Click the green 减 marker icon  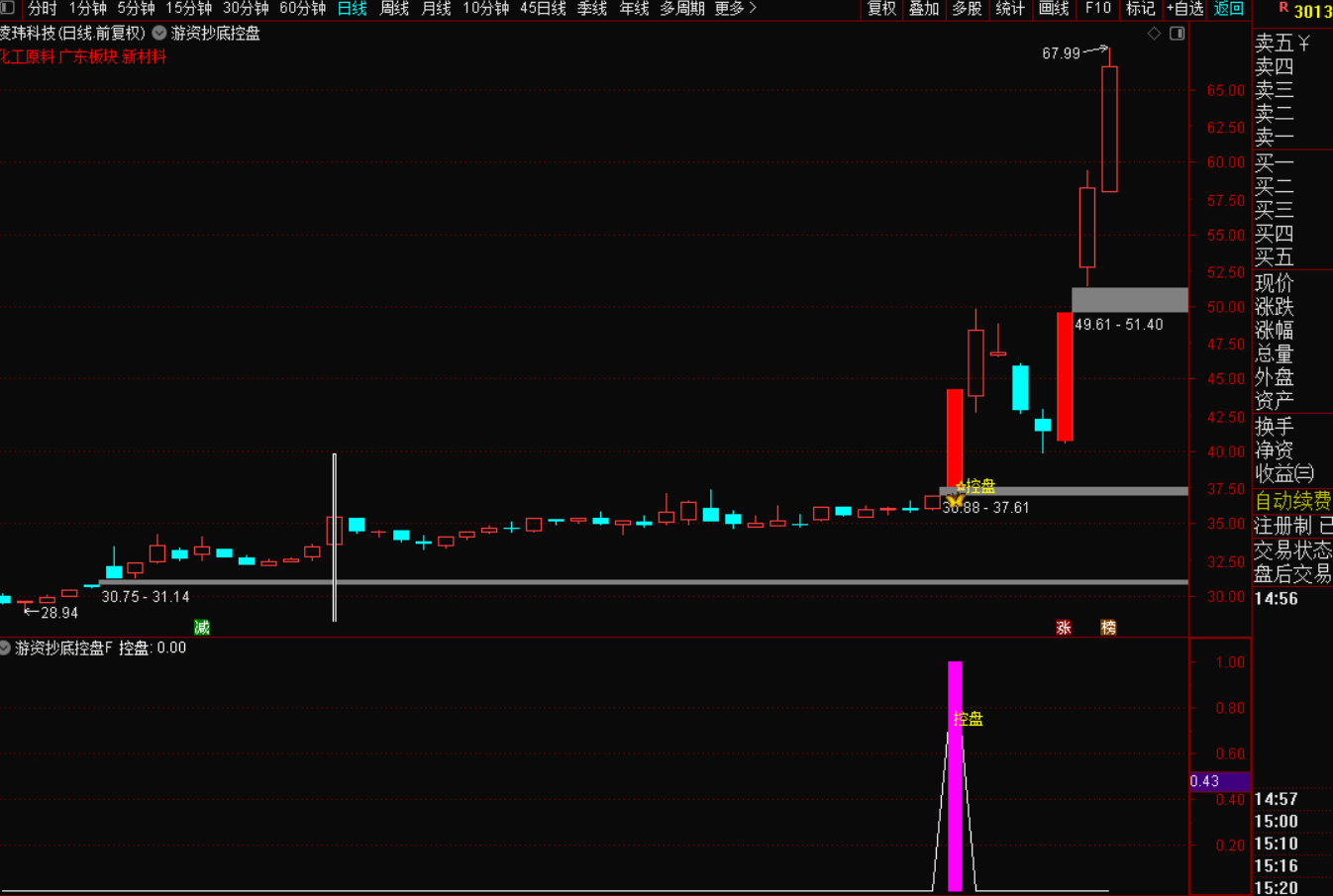(x=202, y=627)
